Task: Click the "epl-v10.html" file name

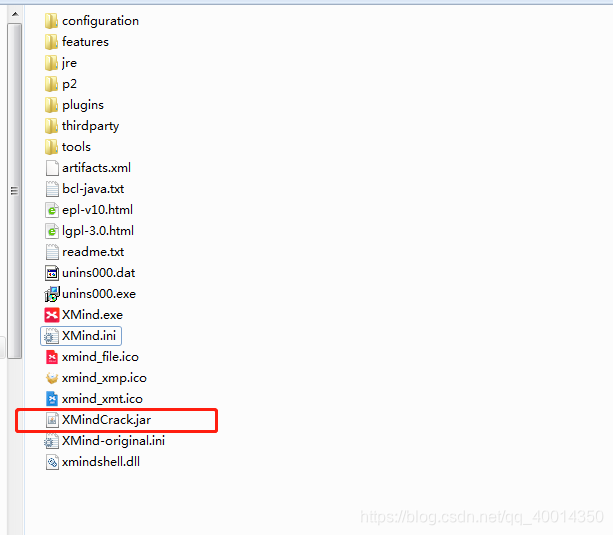Action: coord(97,210)
